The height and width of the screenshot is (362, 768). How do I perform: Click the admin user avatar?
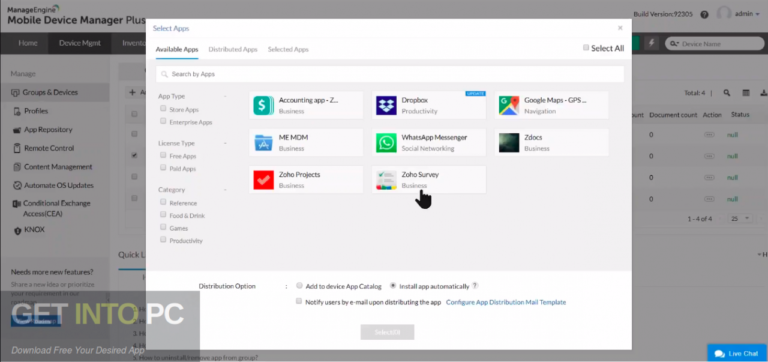[x=724, y=14]
